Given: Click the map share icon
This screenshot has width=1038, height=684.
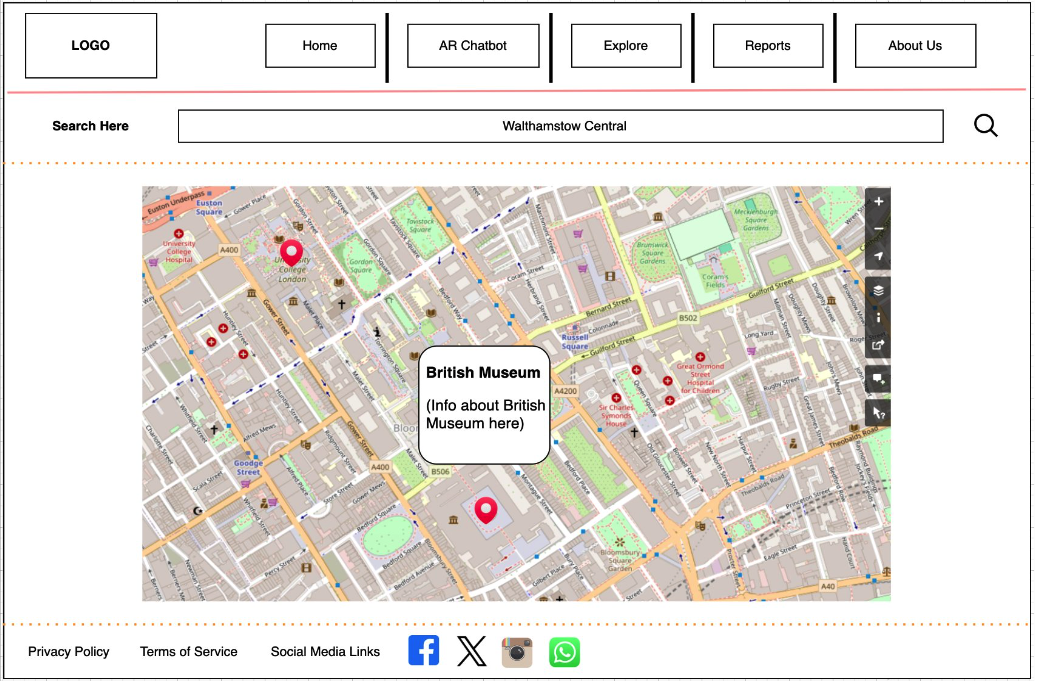Looking at the screenshot, I should click(878, 345).
